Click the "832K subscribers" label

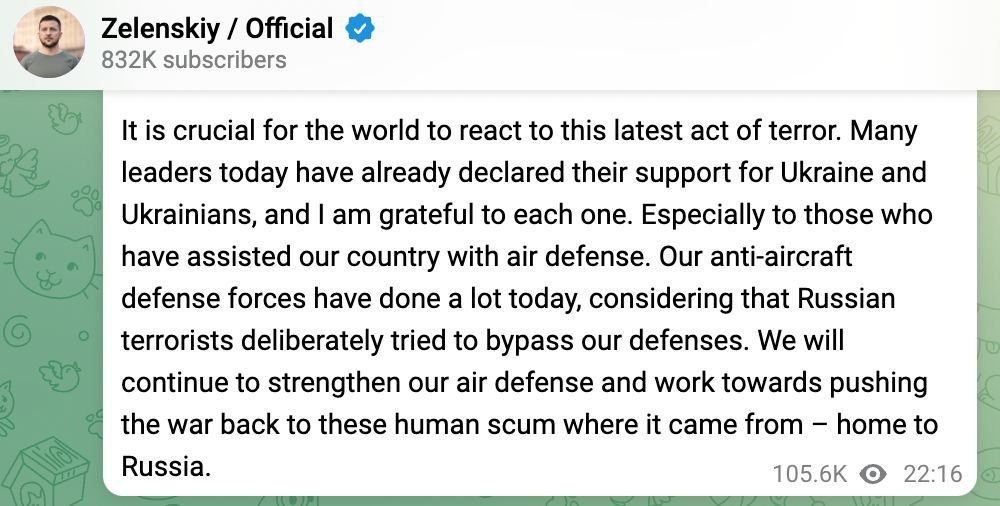pos(193,60)
